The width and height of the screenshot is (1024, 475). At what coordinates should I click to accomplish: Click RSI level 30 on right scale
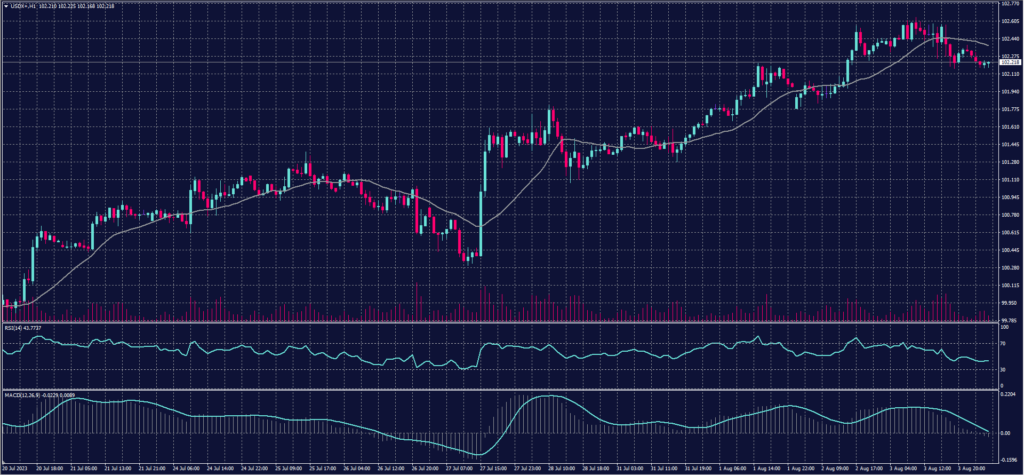tap(1001, 369)
